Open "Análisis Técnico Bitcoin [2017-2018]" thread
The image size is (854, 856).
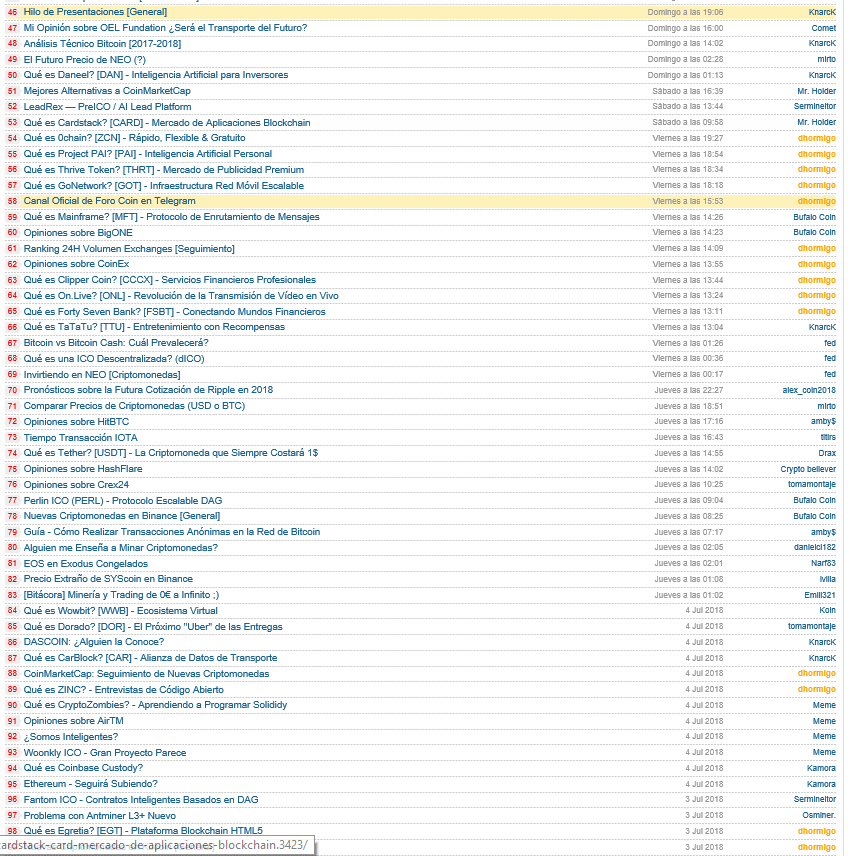(x=102, y=44)
